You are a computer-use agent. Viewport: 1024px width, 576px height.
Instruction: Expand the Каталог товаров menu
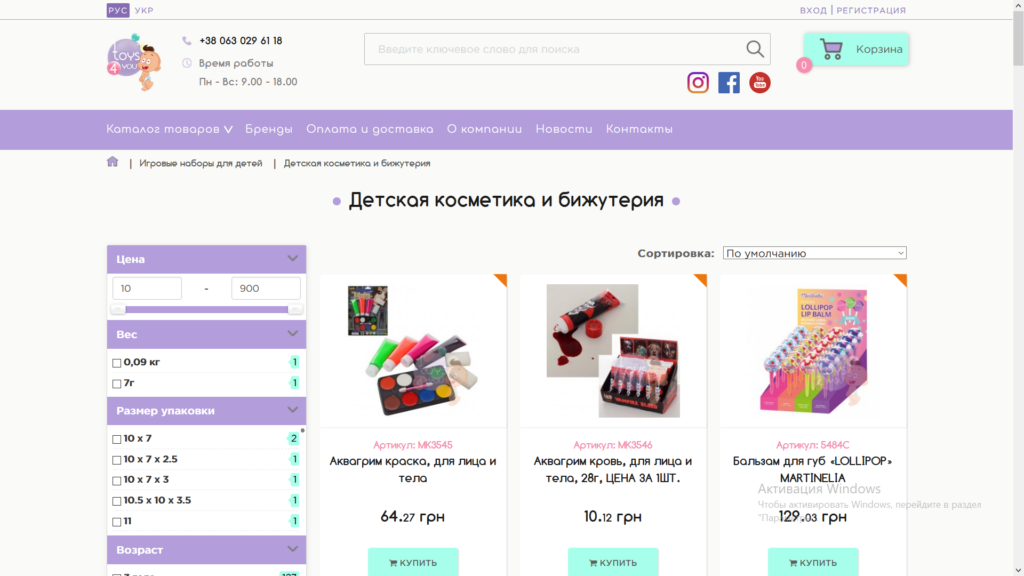(169, 129)
